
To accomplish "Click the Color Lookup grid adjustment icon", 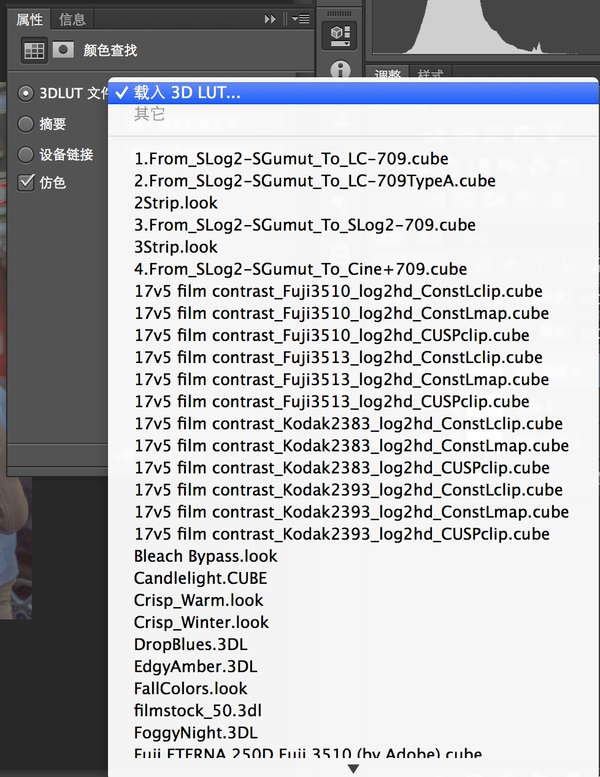I will click(x=34, y=50).
